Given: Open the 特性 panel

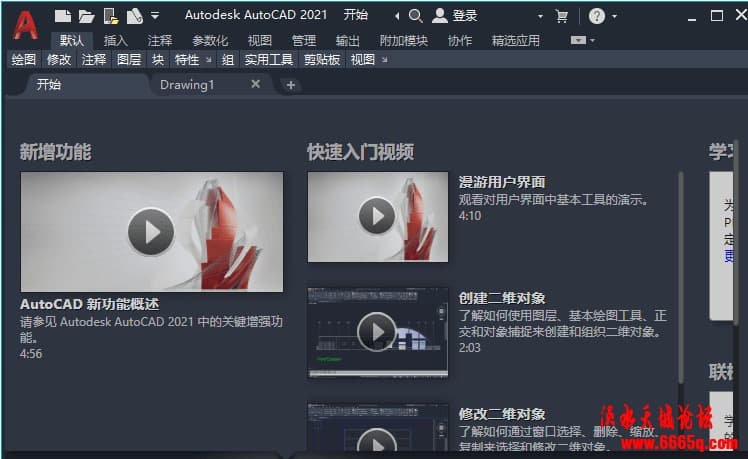Looking at the screenshot, I should (x=187, y=60).
